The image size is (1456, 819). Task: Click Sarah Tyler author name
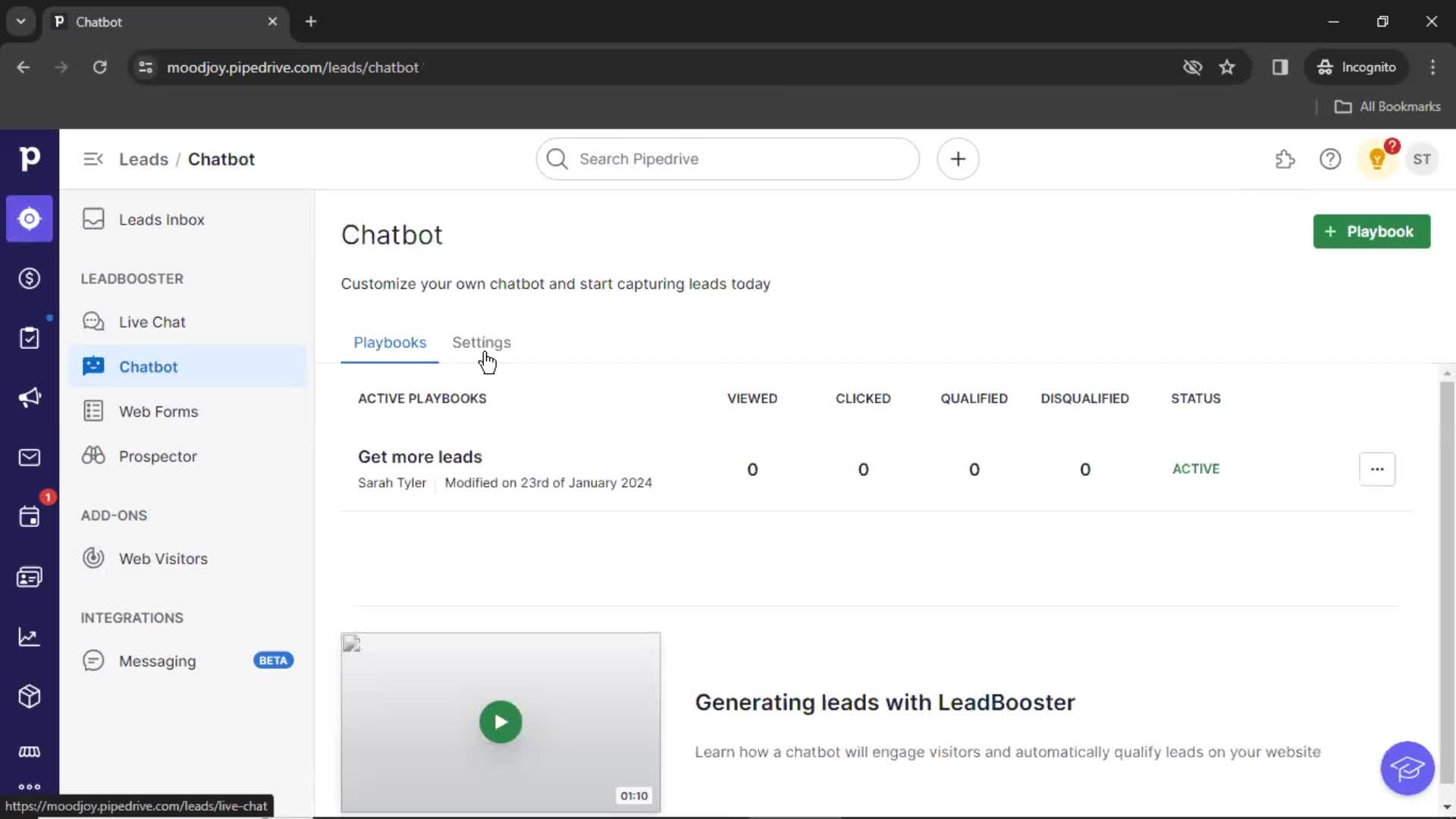[x=392, y=483]
